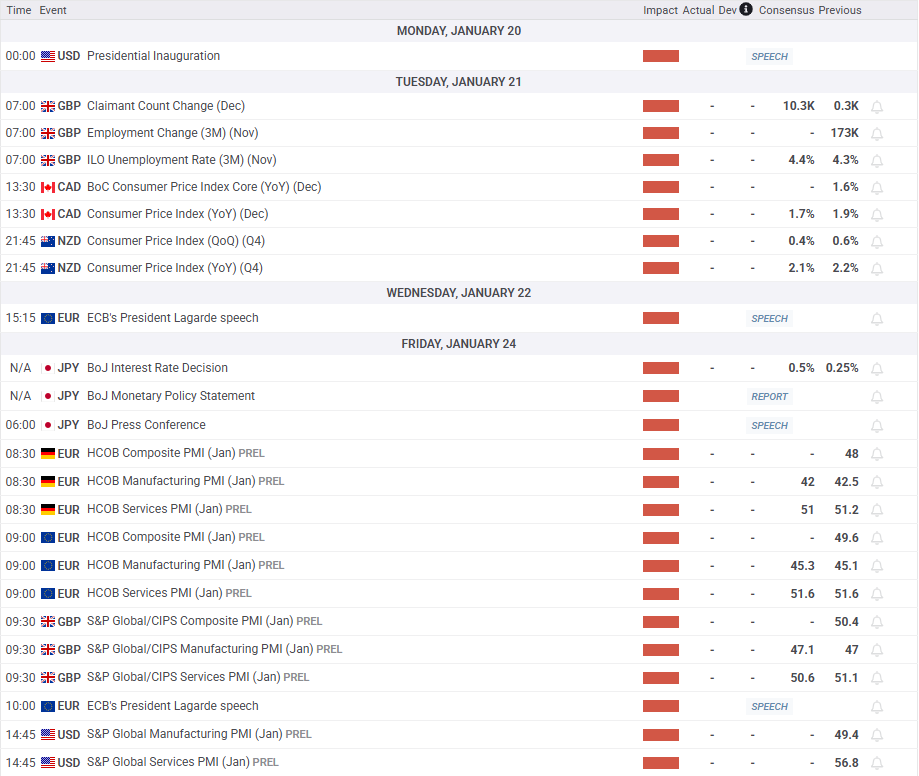Click bell icon for Wednesday's Lagarde speech

pyautogui.click(x=877, y=319)
